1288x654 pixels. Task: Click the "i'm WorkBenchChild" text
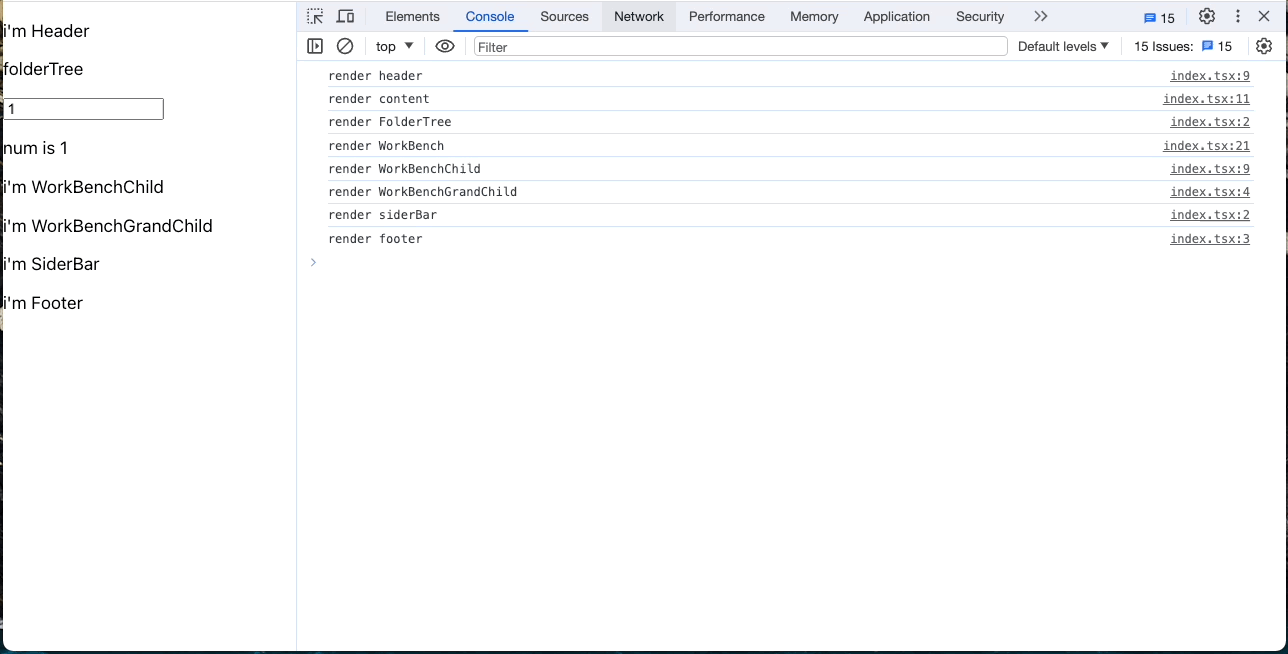tap(83, 187)
